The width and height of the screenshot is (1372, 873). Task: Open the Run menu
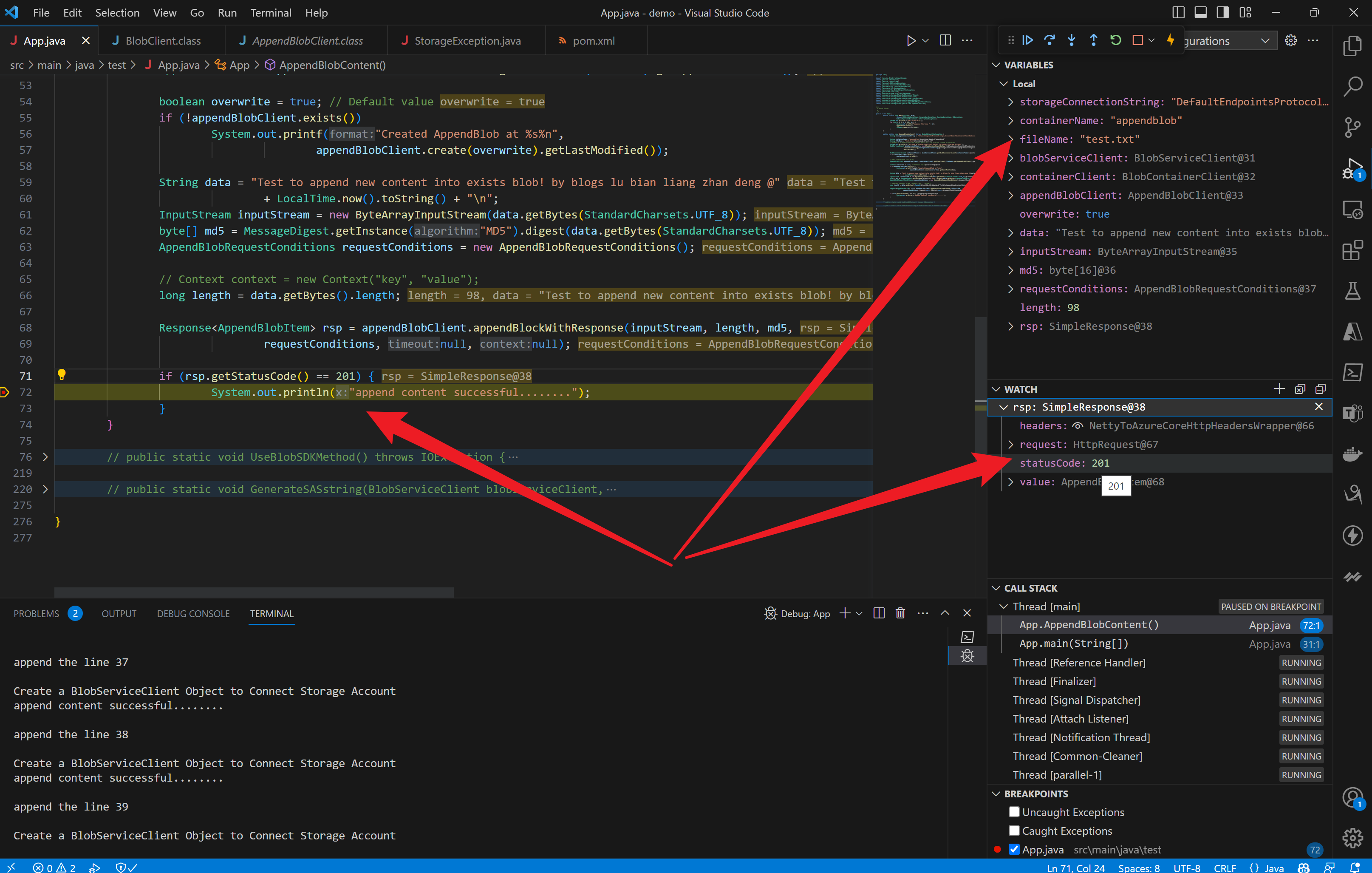(x=227, y=12)
